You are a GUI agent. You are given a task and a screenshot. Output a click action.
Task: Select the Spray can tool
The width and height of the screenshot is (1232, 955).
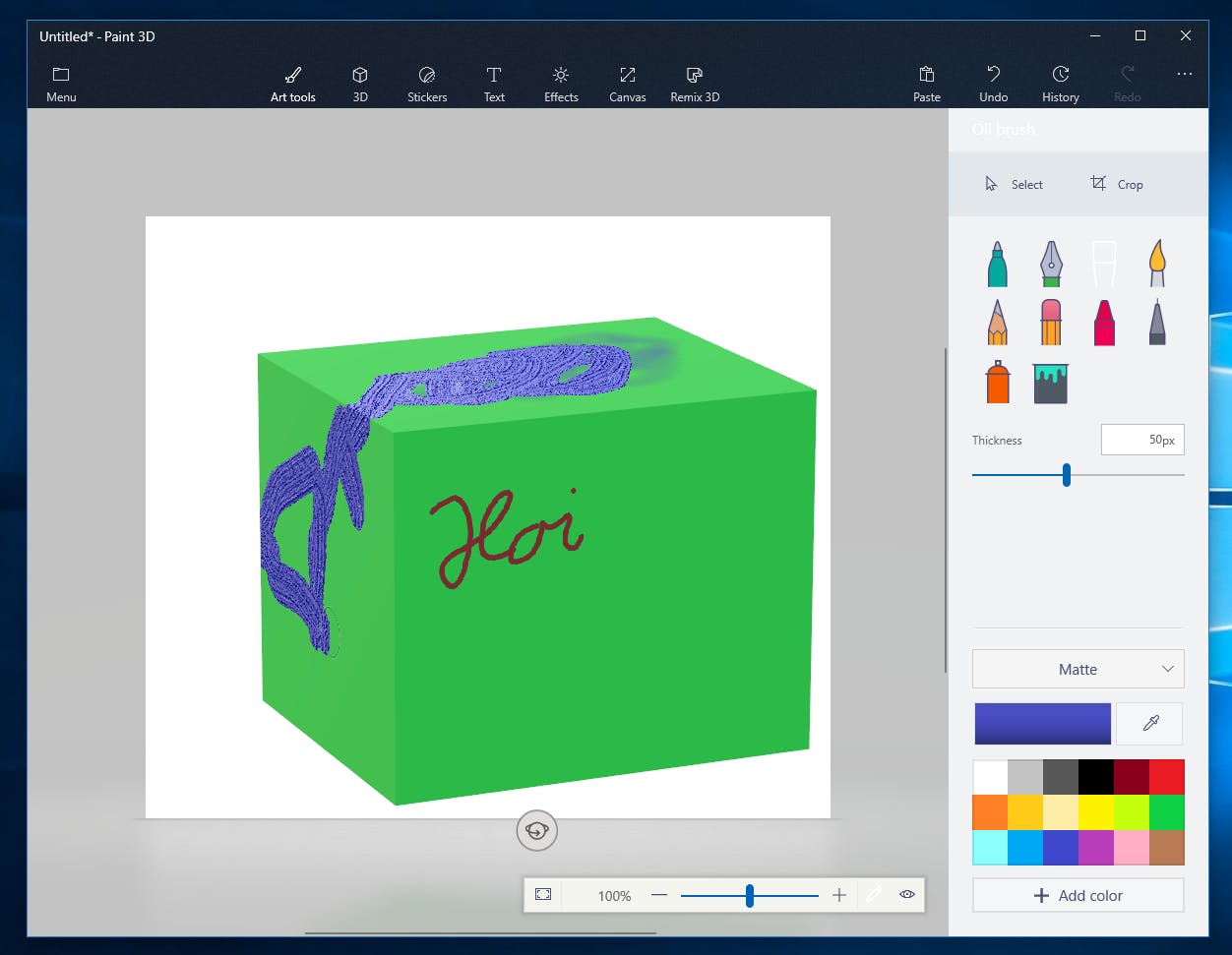pyautogui.click(x=997, y=382)
